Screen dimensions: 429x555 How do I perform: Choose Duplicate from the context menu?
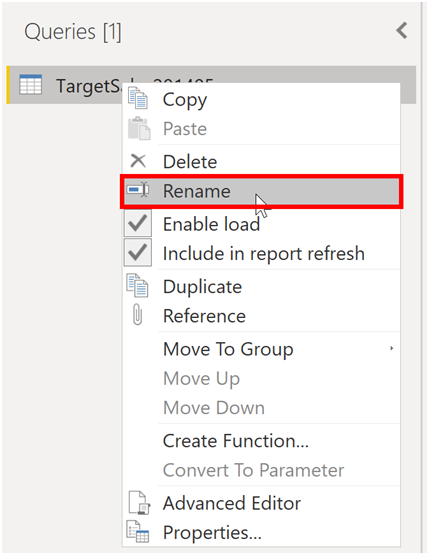coord(202,287)
